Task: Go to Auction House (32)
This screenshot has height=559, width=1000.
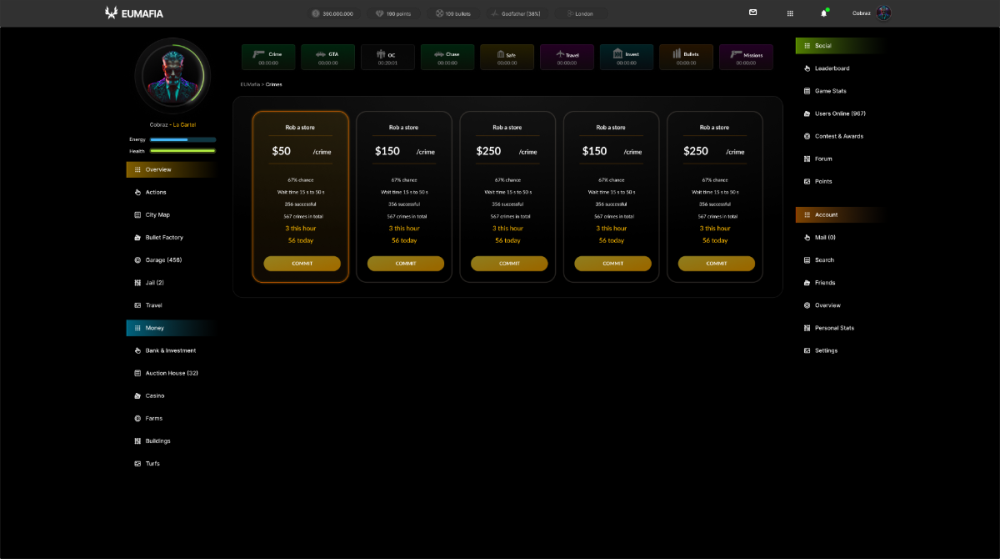Action: pyautogui.click(x=171, y=373)
